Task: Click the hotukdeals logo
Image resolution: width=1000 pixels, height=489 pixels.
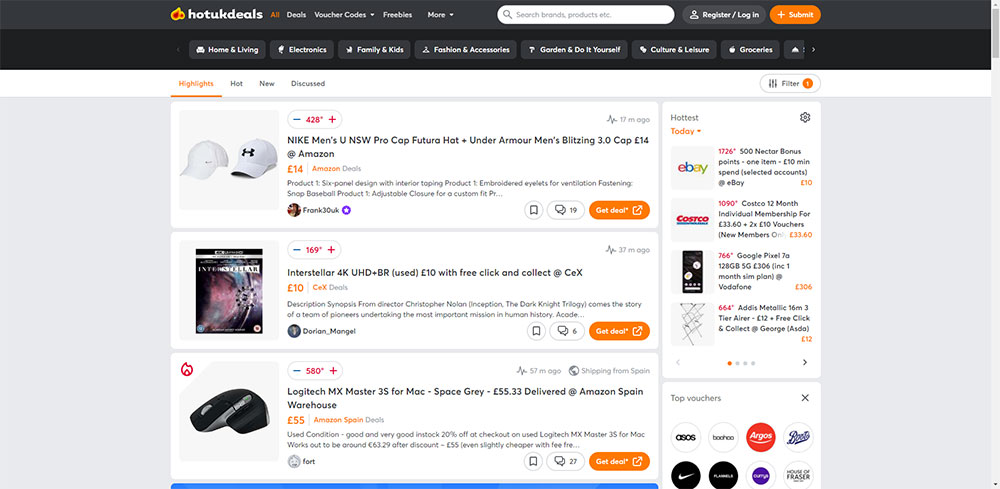Action: (217, 15)
